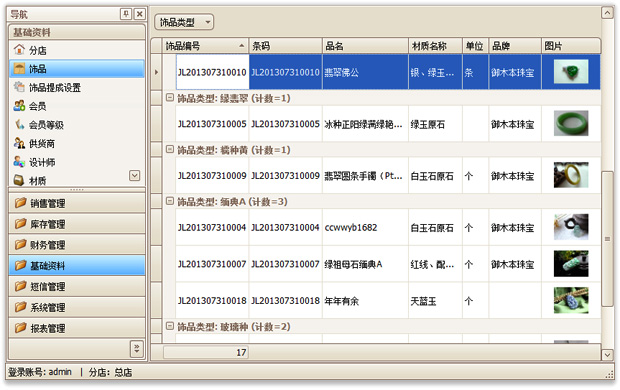Click the green bangle thumbnail of JL201307310005
The height and width of the screenshot is (390, 620).
pos(571,123)
